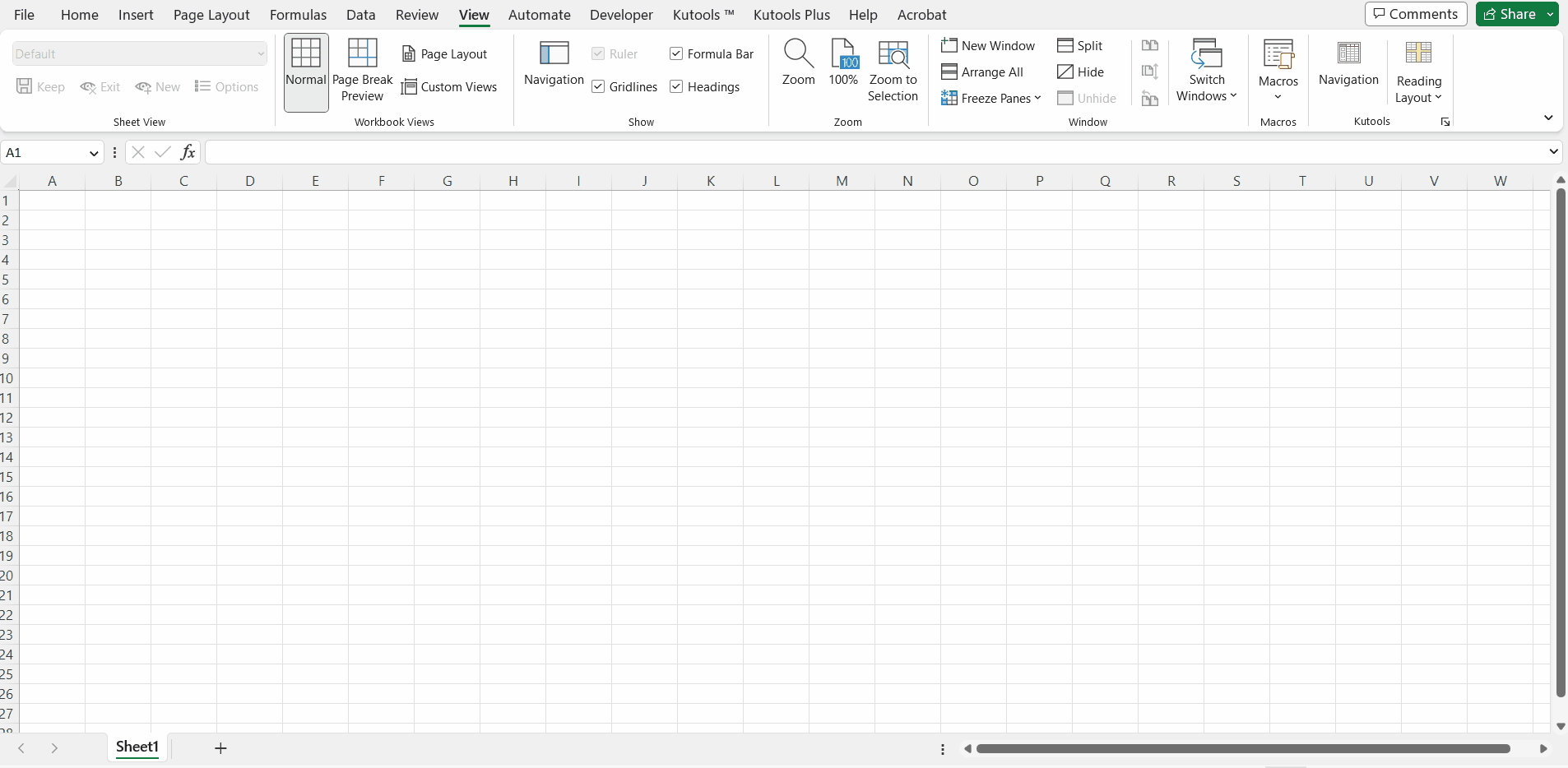Open Custom Views
The width and height of the screenshot is (1568, 768).
pos(451,86)
